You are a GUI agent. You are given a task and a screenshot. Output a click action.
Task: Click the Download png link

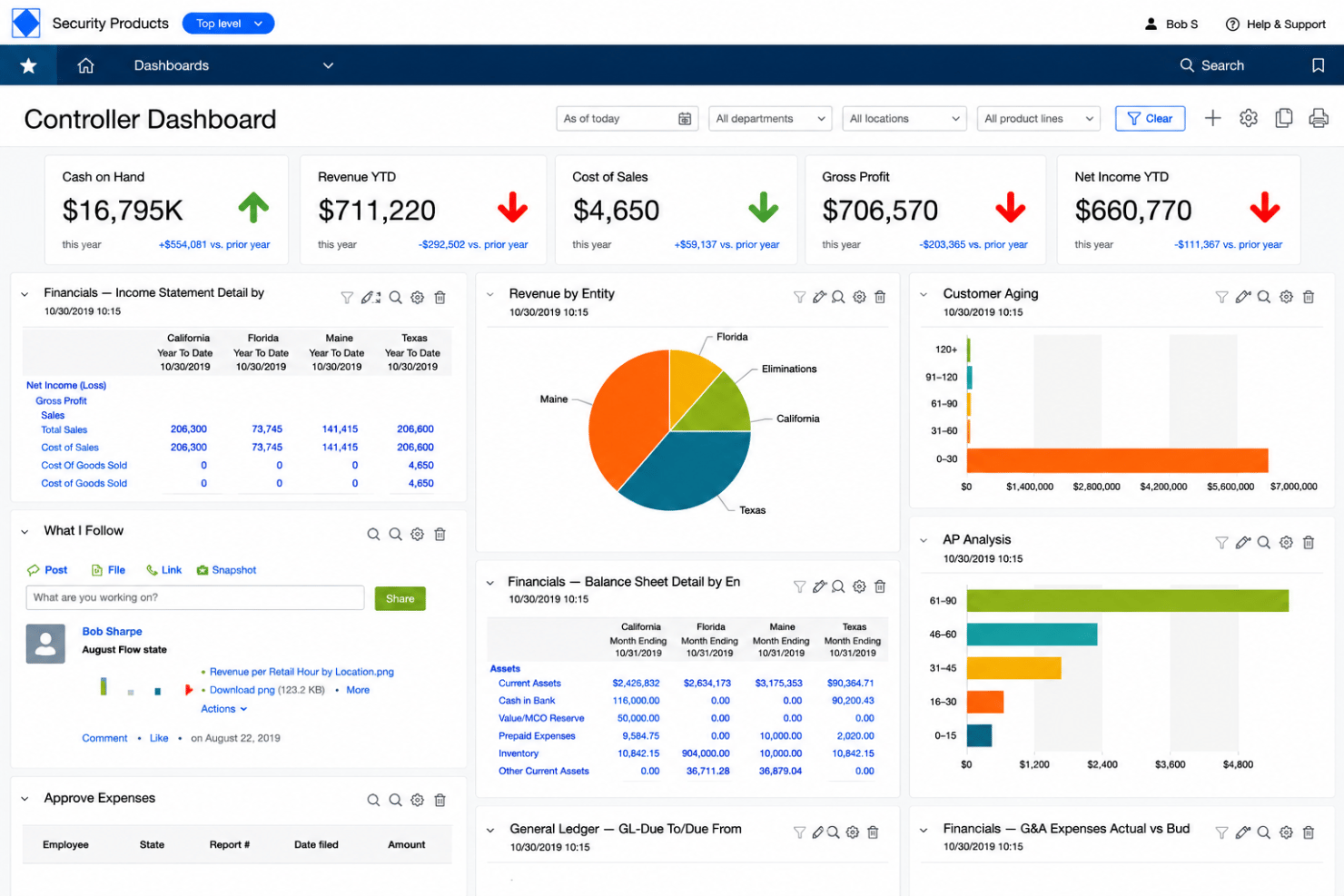[242, 690]
